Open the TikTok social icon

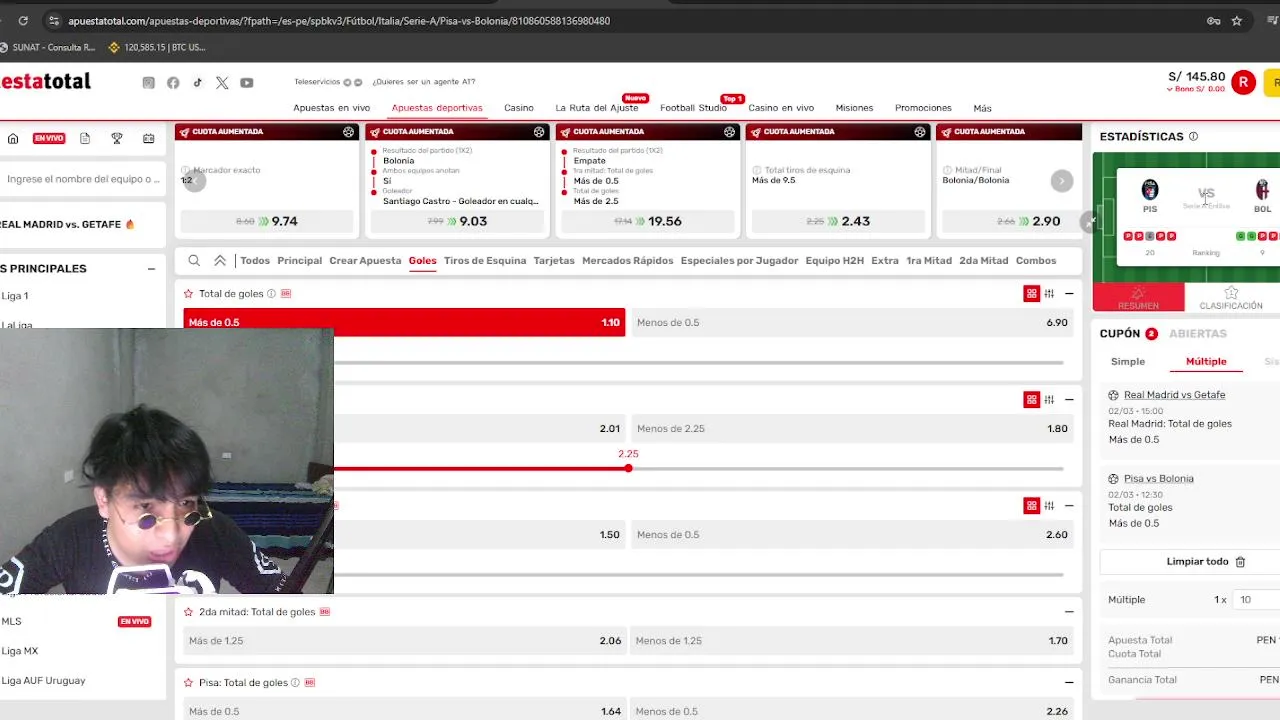click(x=198, y=83)
